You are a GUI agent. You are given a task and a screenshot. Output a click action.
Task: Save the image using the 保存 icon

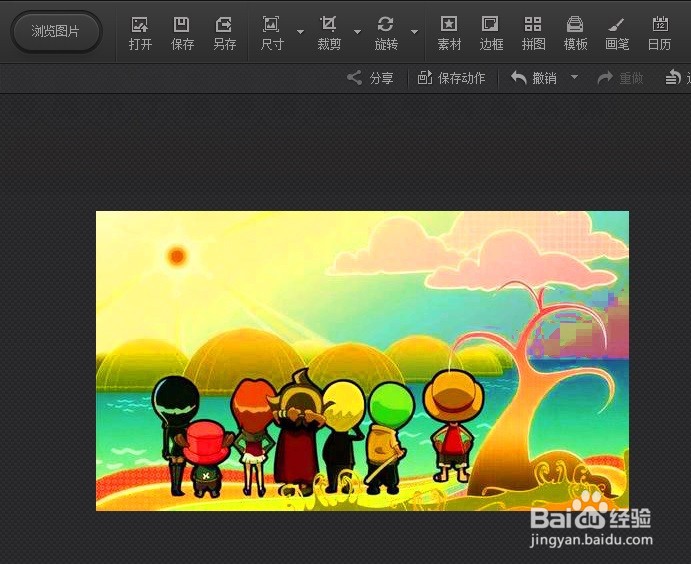(x=182, y=33)
